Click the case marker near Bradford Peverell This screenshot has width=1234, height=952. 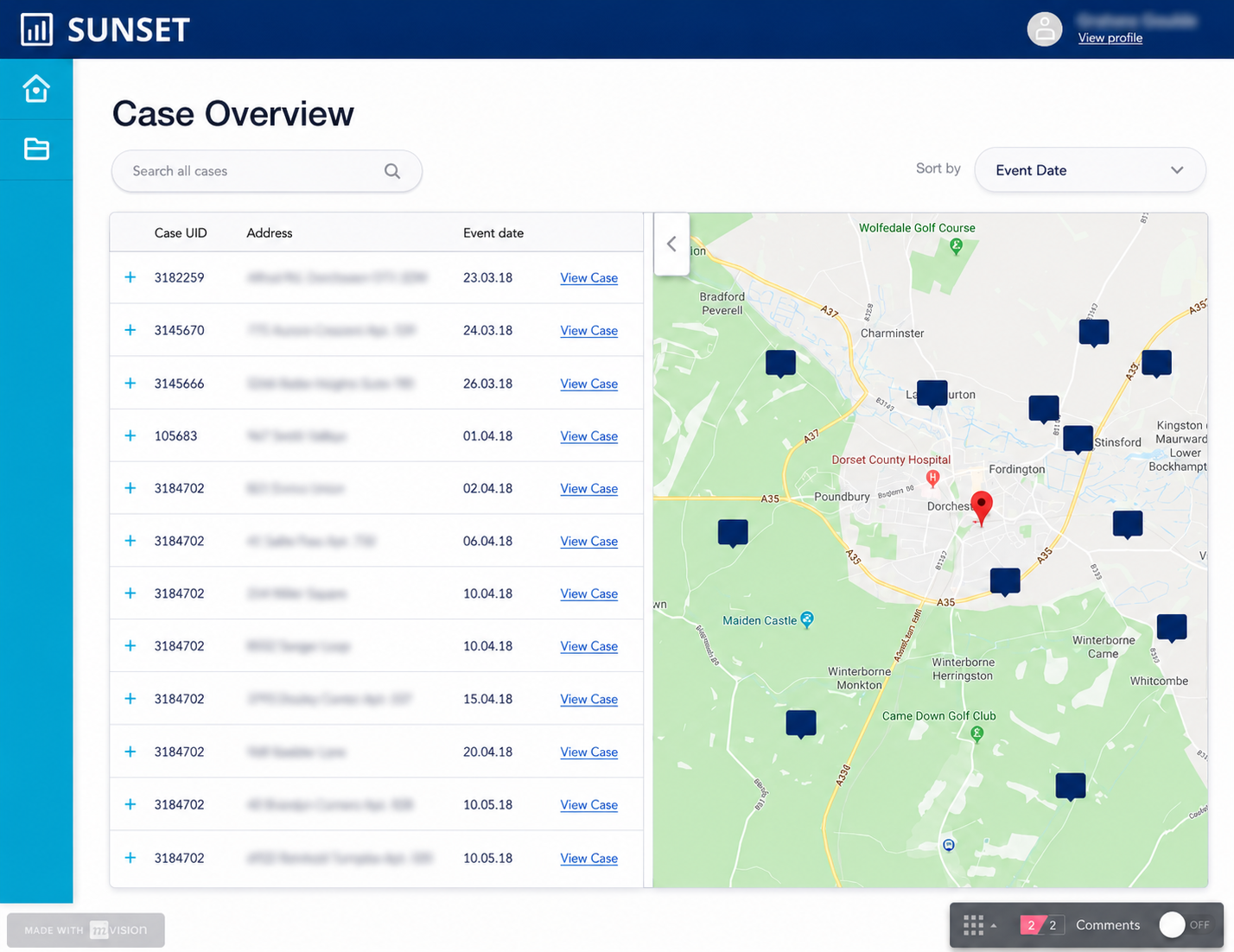click(780, 364)
